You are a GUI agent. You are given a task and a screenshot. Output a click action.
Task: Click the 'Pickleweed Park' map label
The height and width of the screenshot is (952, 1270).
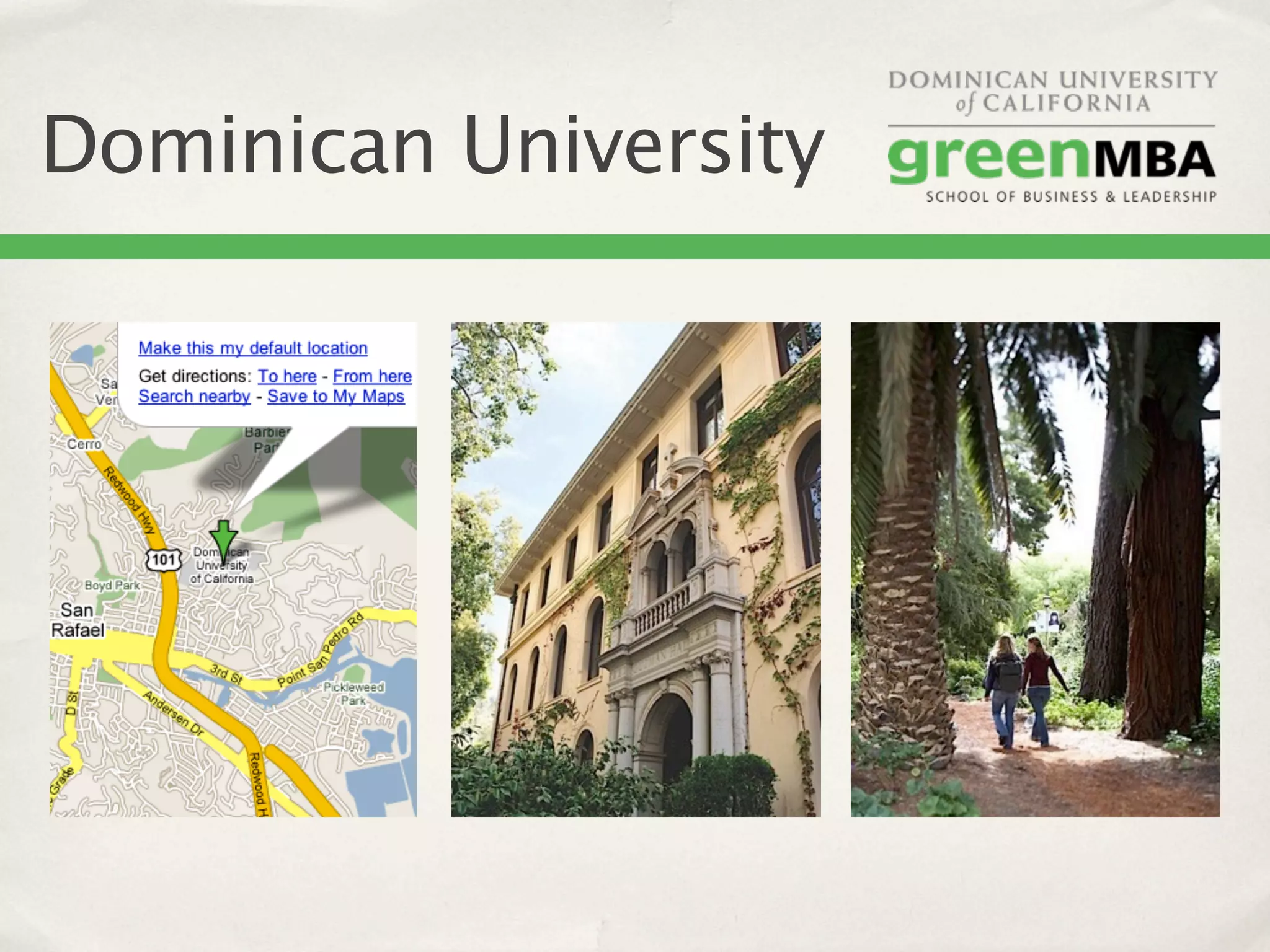click(x=353, y=694)
